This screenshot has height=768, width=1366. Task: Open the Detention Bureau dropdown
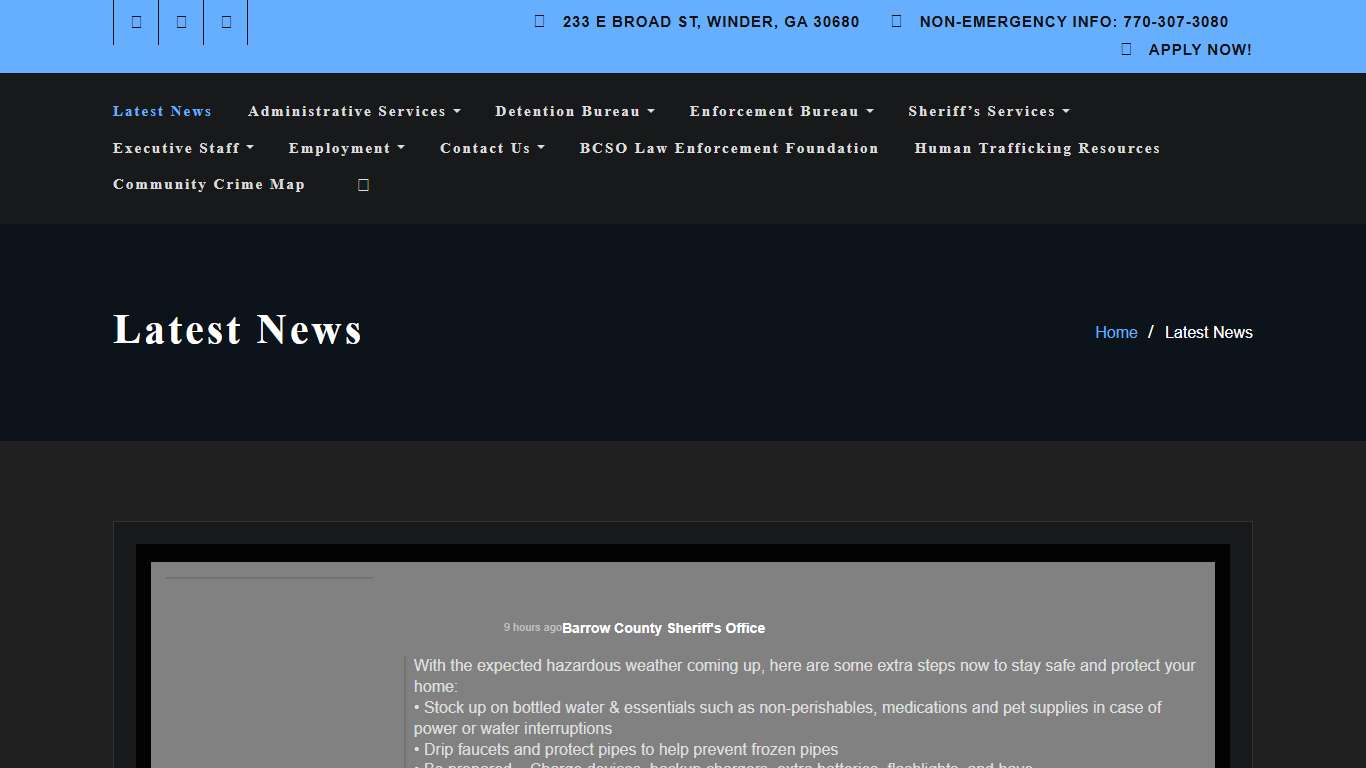point(574,111)
